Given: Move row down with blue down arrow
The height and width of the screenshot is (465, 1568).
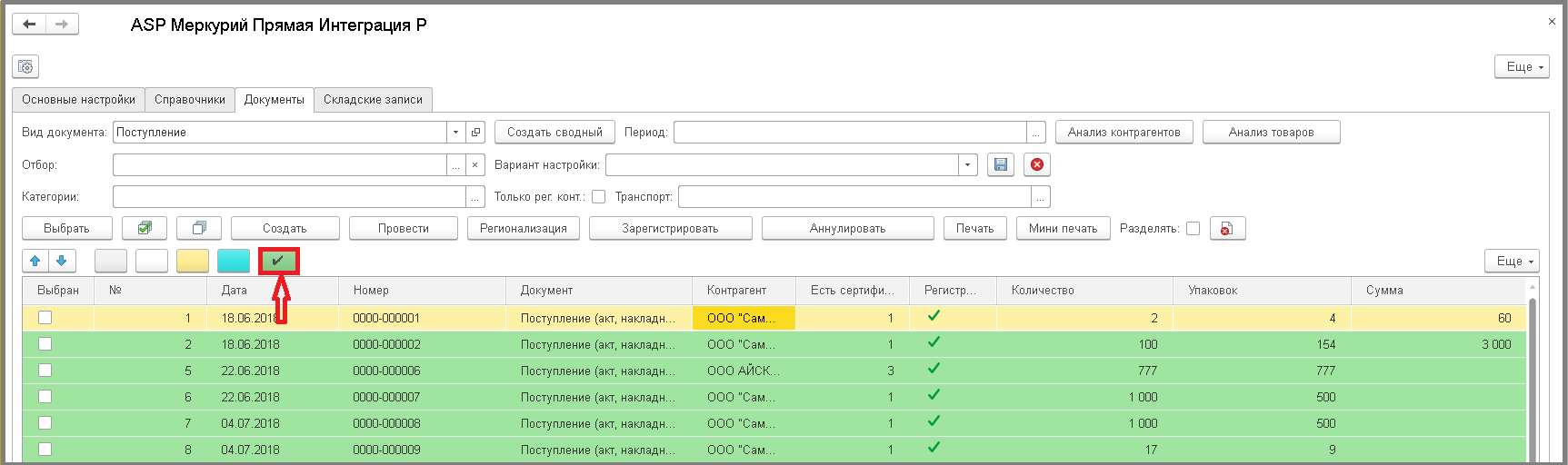Looking at the screenshot, I should click(62, 261).
